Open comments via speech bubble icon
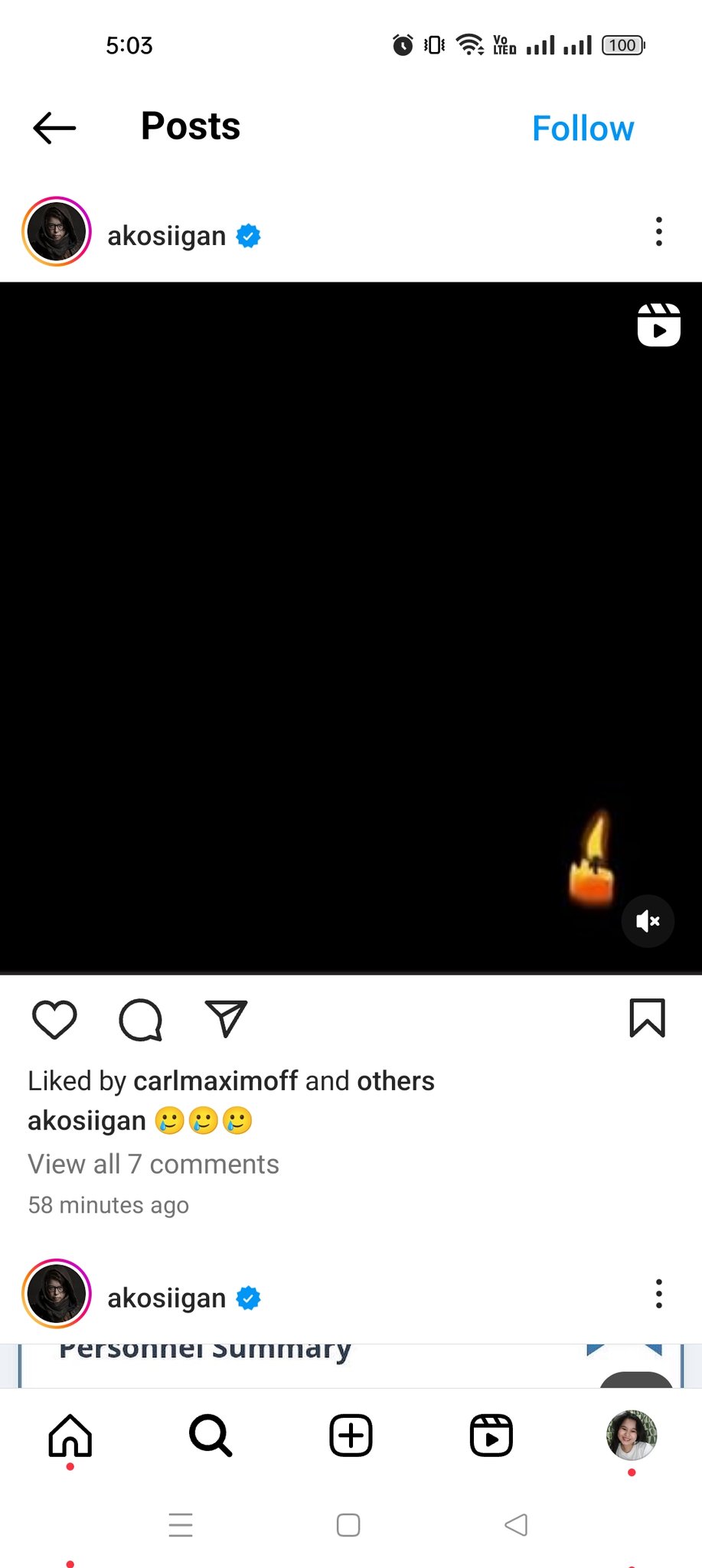 (141, 1020)
